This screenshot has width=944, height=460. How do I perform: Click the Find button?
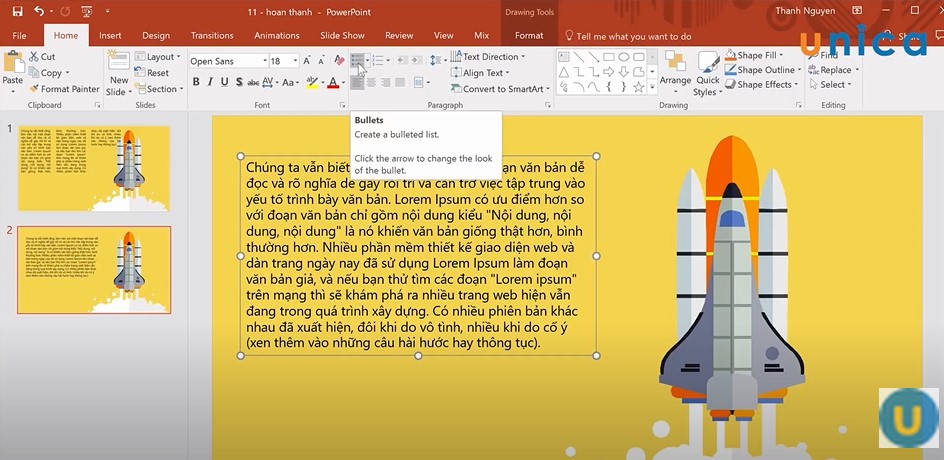pos(825,55)
